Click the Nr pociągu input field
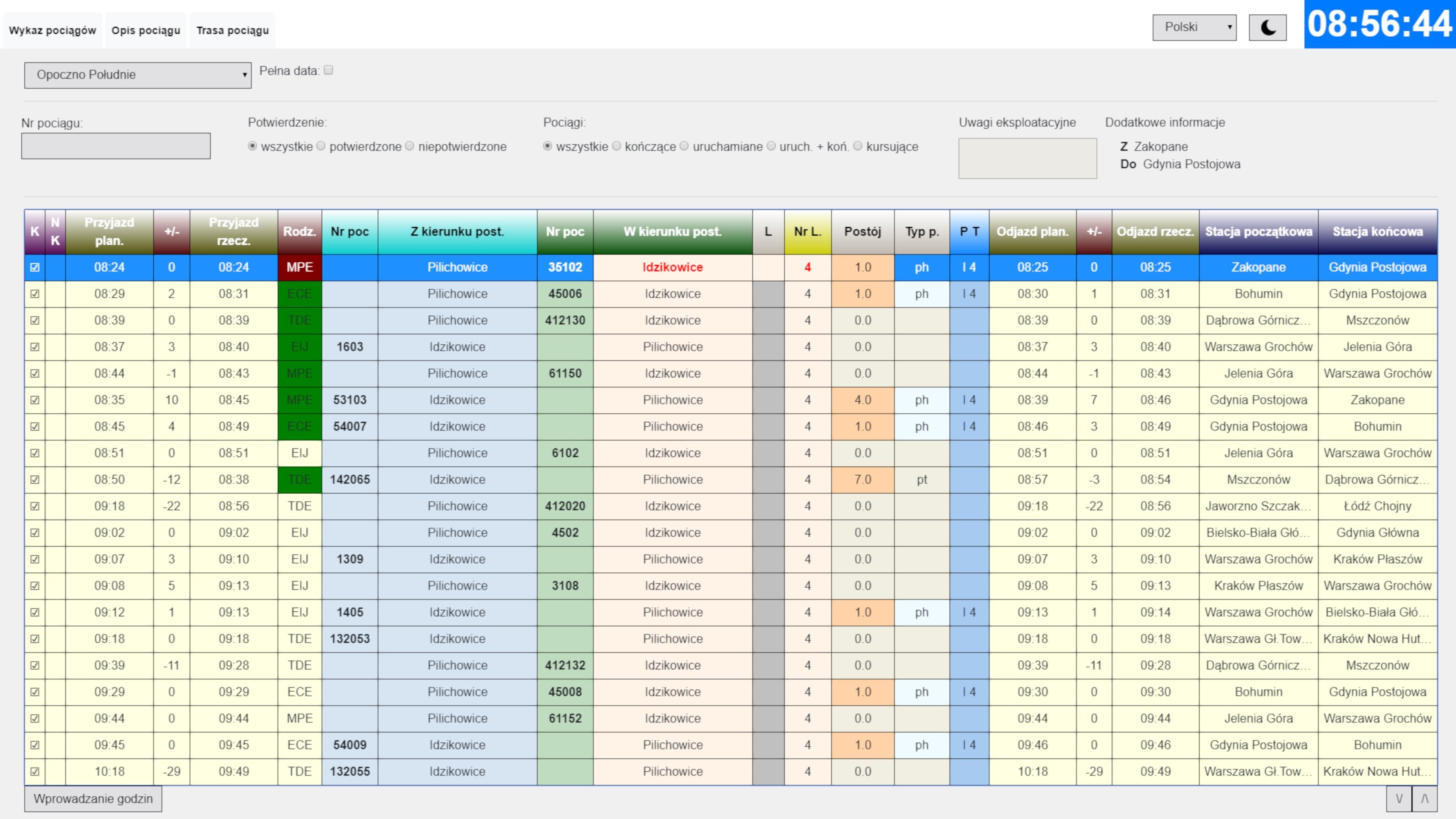The width and height of the screenshot is (1456, 819). point(116,146)
